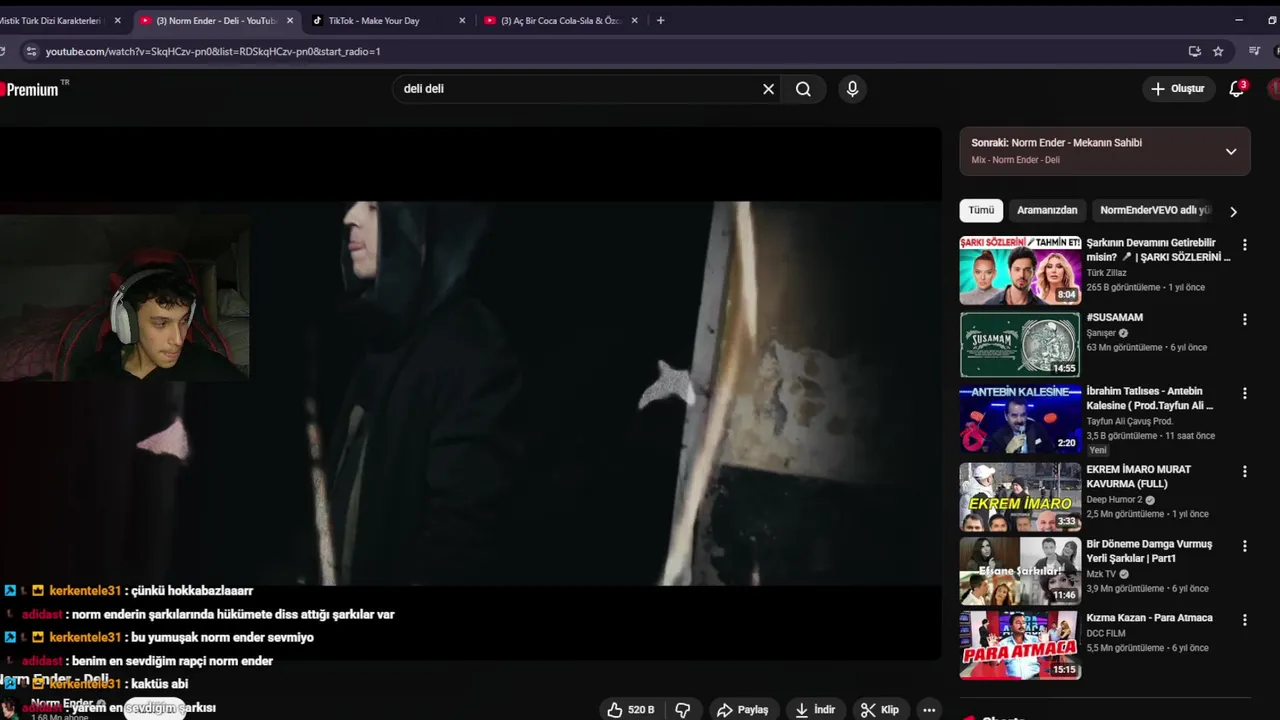
Task: Open options for Bir Döneme Damga Vurmuş video
Action: point(1245,547)
